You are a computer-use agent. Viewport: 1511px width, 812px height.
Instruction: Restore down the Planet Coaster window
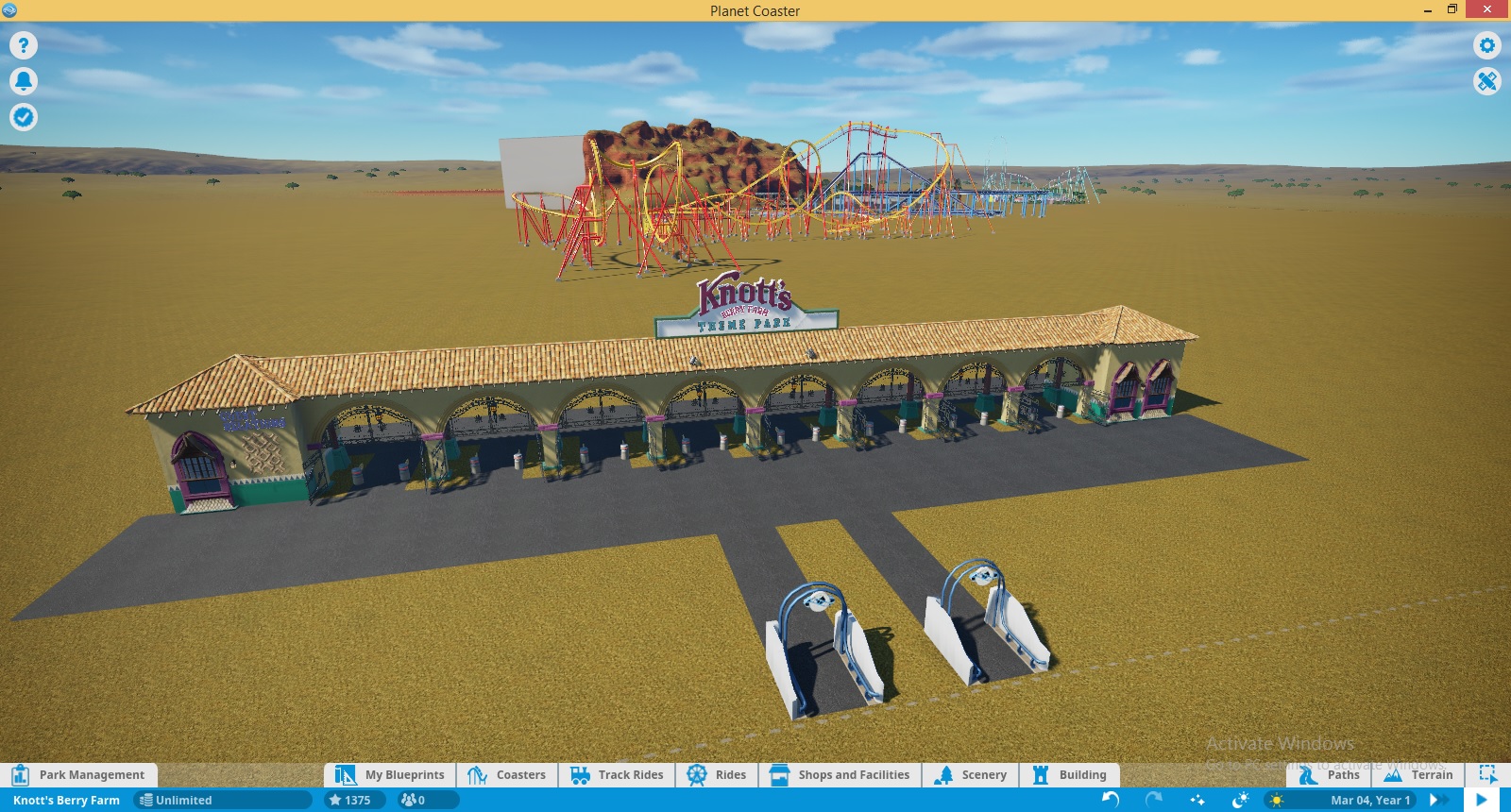pos(1452,10)
